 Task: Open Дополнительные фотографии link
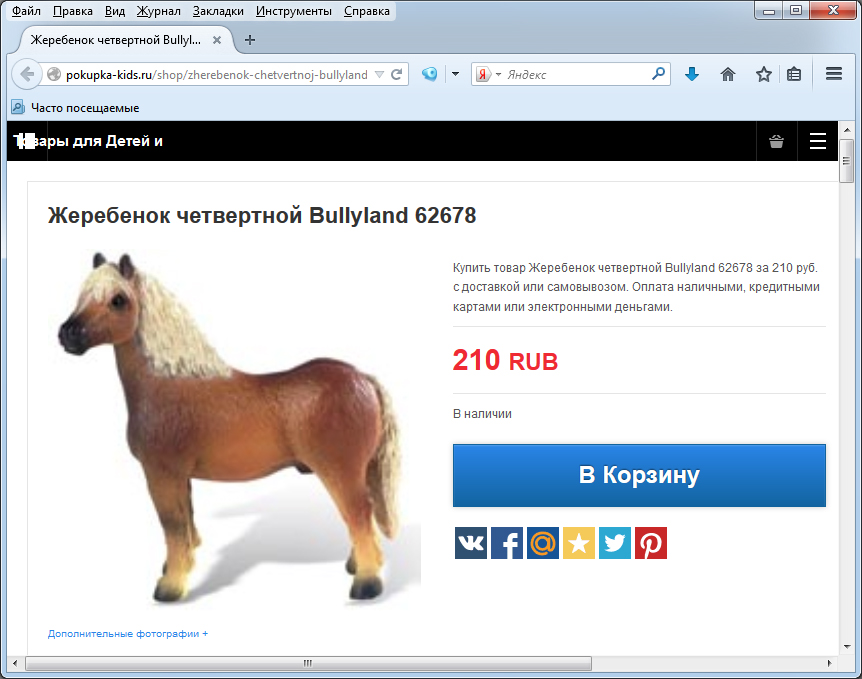(128, 633)
